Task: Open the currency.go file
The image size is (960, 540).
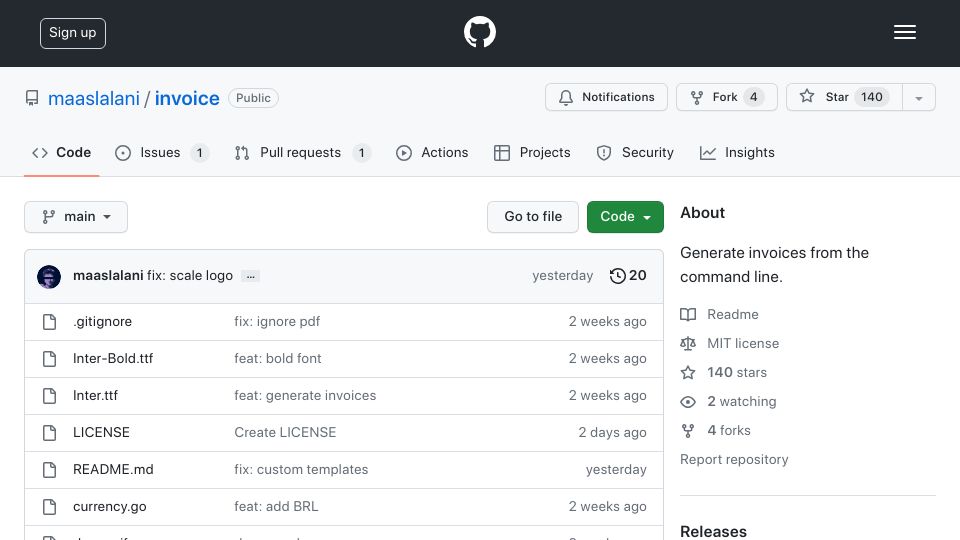Action: tap(110, 506)
